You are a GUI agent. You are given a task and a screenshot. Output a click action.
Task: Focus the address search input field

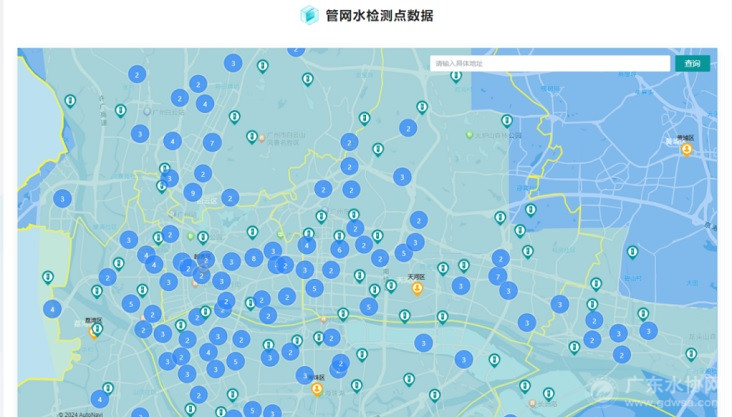click(x=550, y=63)
